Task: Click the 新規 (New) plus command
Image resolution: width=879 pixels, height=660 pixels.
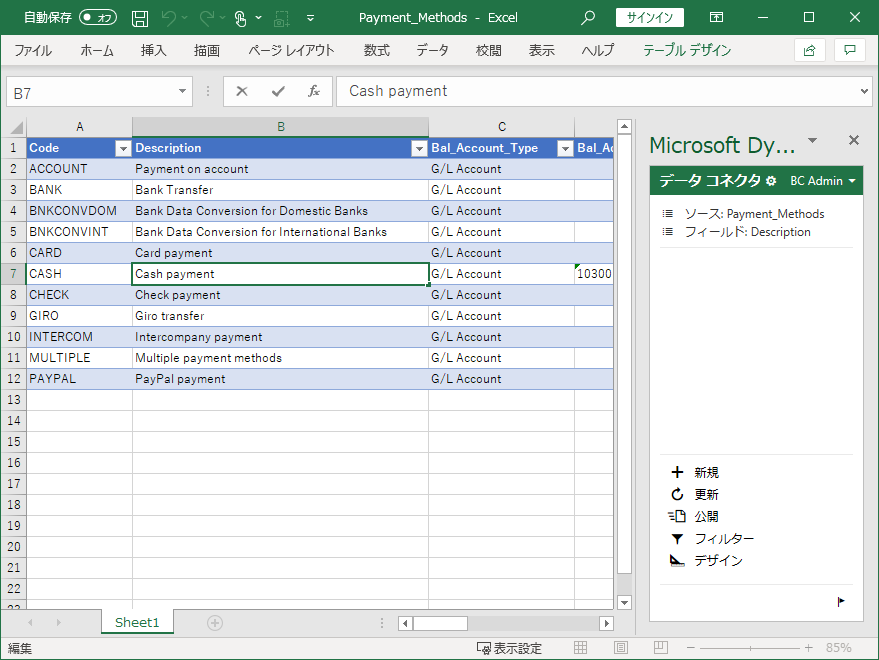Action: (695, 472)
